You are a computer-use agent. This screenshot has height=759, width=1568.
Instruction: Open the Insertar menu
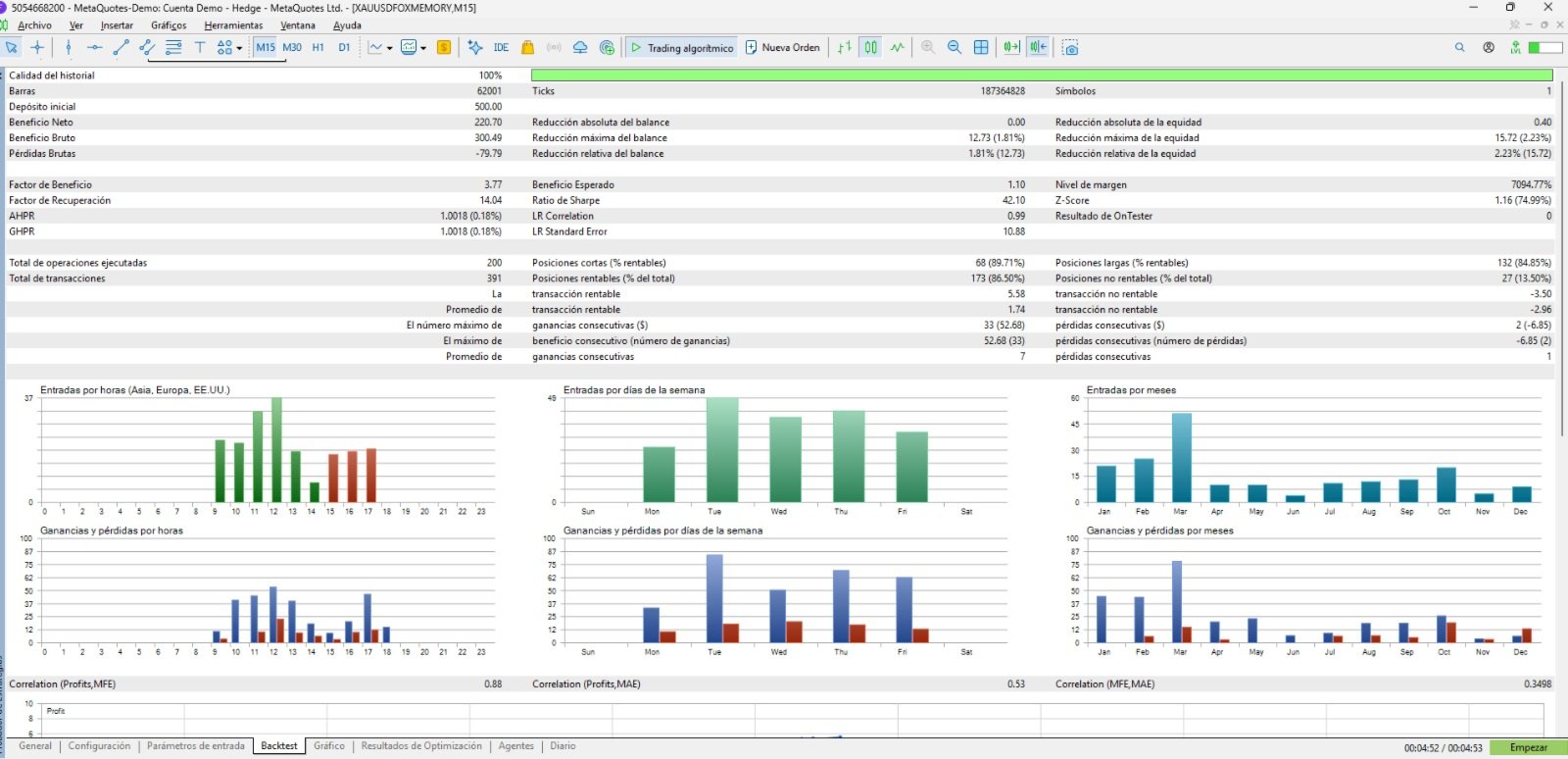click(x=117, y=25)
